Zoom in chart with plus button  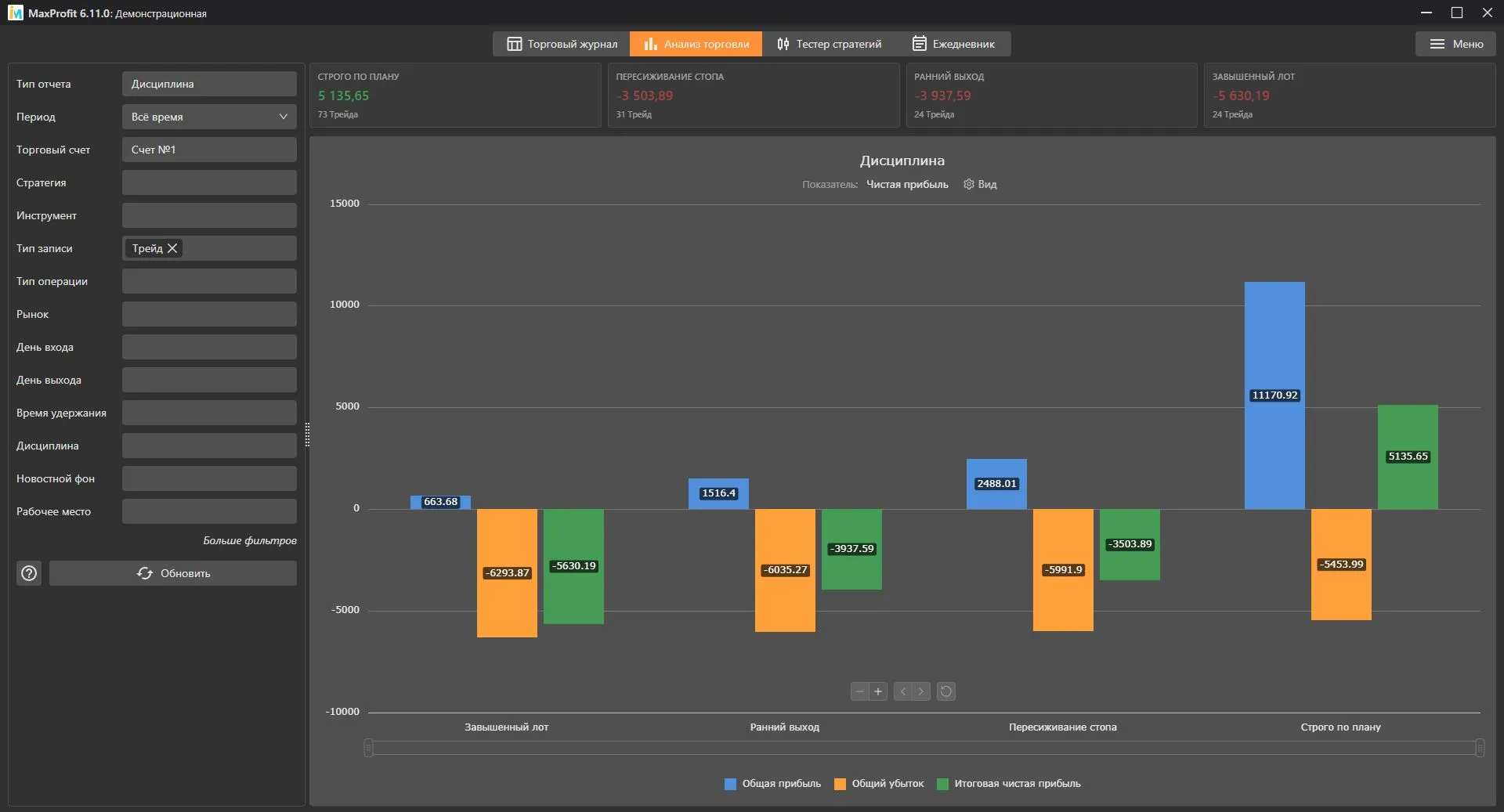click(878, 691)
